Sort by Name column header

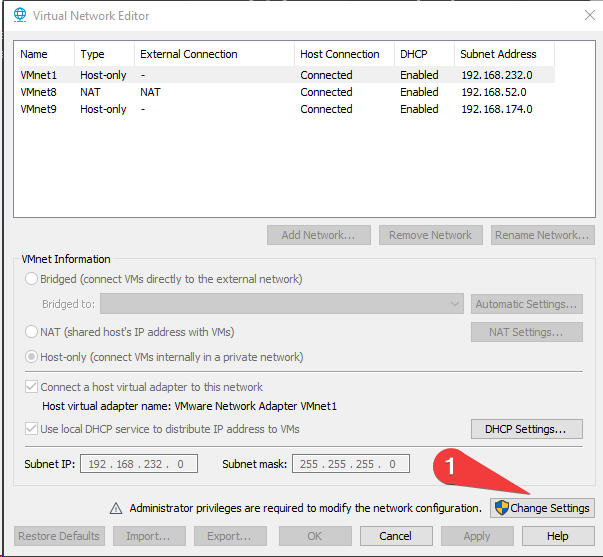(44, 54)
